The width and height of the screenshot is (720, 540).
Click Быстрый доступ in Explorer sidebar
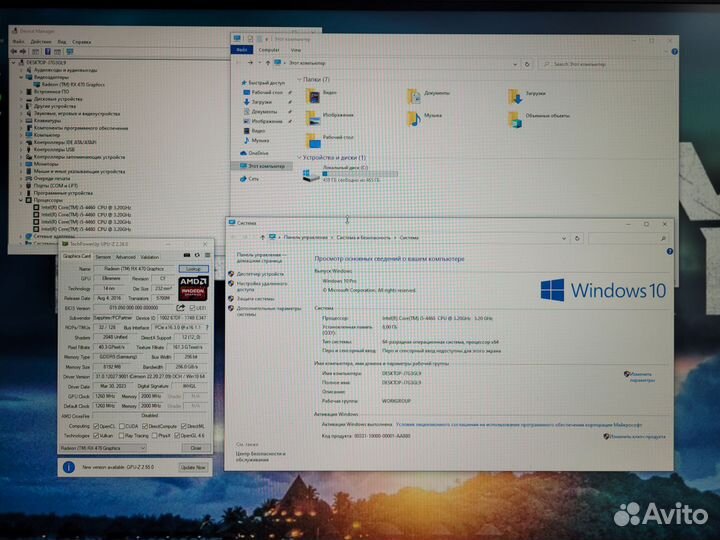point(263,83)
